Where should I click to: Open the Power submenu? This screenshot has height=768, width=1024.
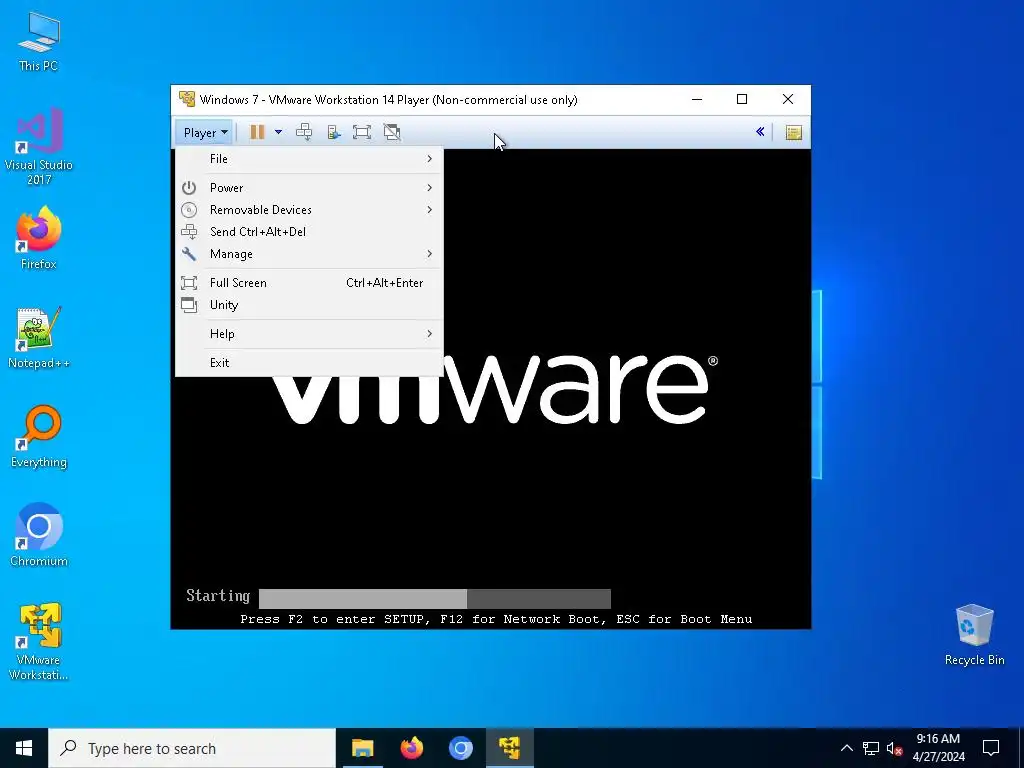[310, 187]
